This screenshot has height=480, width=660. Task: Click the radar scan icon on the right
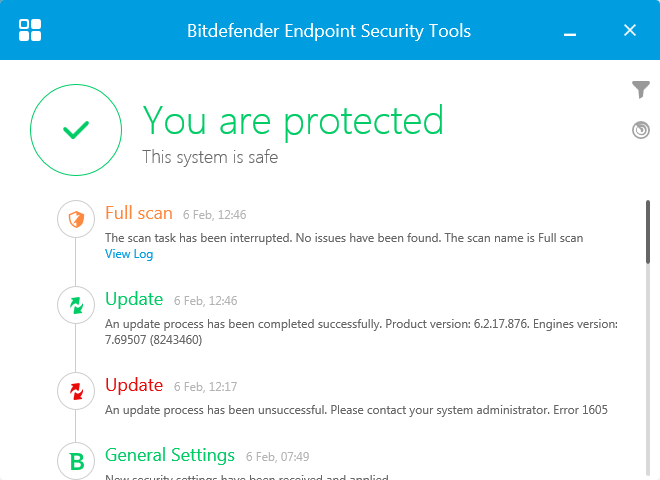pyautogui.click(x=641, y=130)
